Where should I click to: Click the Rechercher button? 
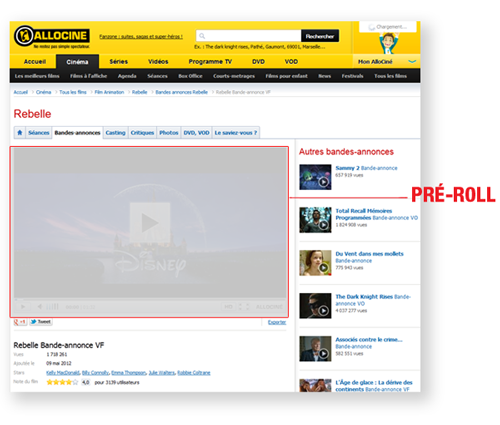(320, 36)
